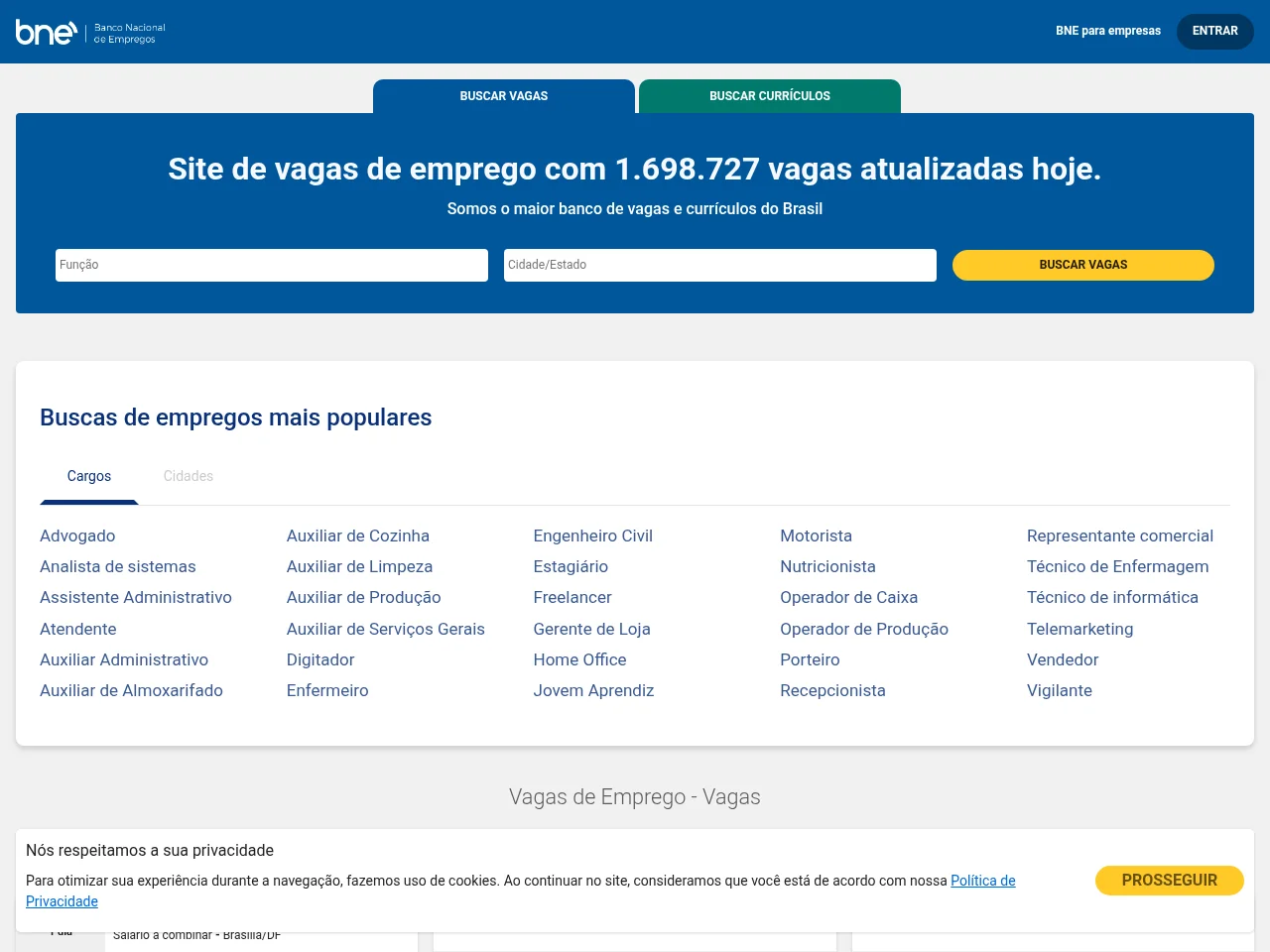Open Técnico de Enfermagem jobs
This screenshot has height=952, width=1270.
1118,566
